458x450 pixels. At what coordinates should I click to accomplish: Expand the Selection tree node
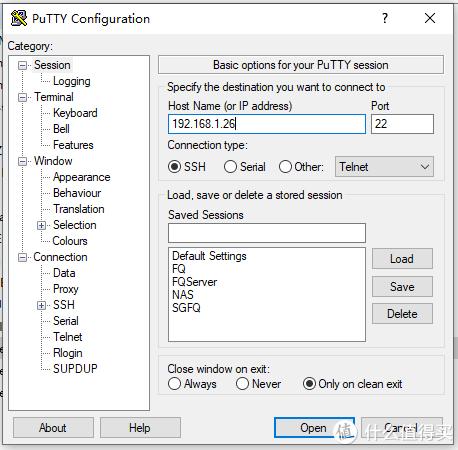(x=41, y=225)
